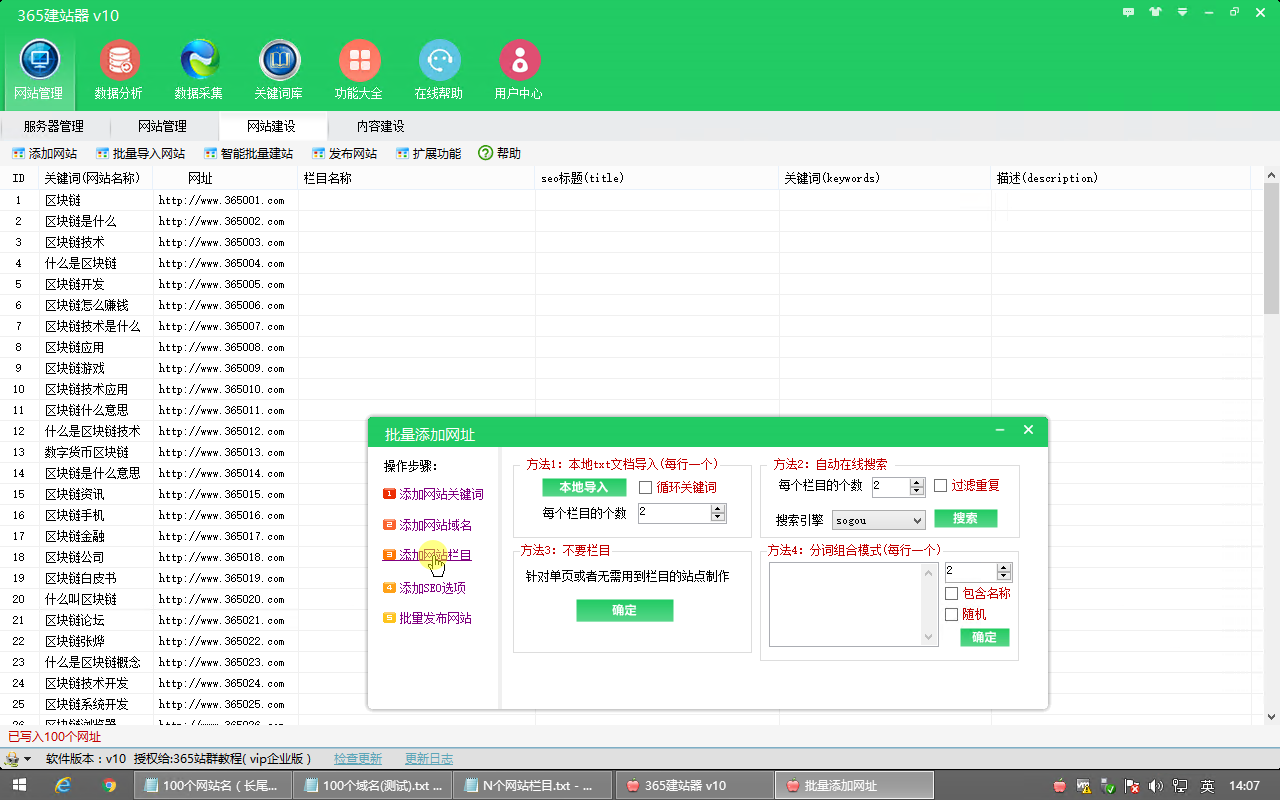Open the 功能大全 icon
Viewport: 1280px width, 800px height.
(x=359, y=70)
